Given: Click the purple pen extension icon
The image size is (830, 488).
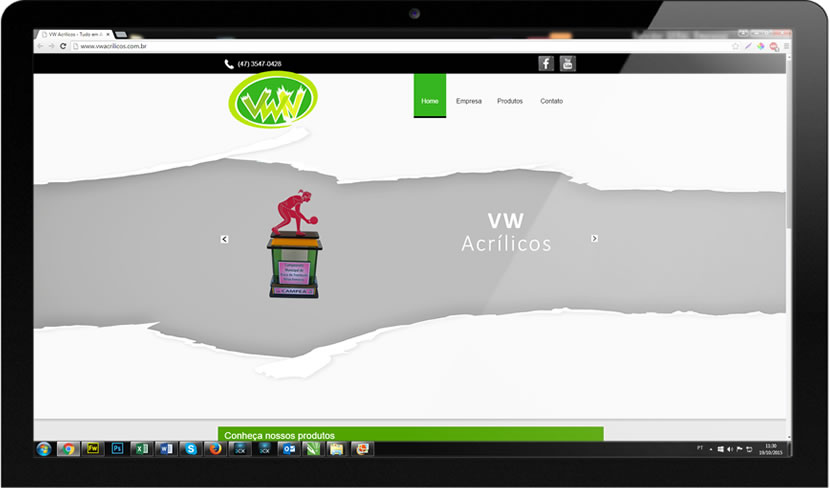Looking at the screenshot, I should point(748,47).
